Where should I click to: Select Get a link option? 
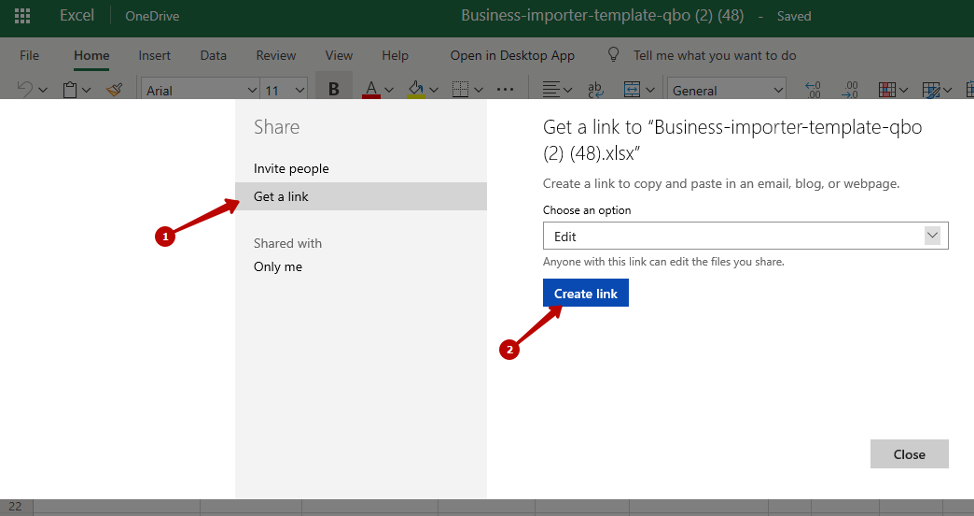361,196
